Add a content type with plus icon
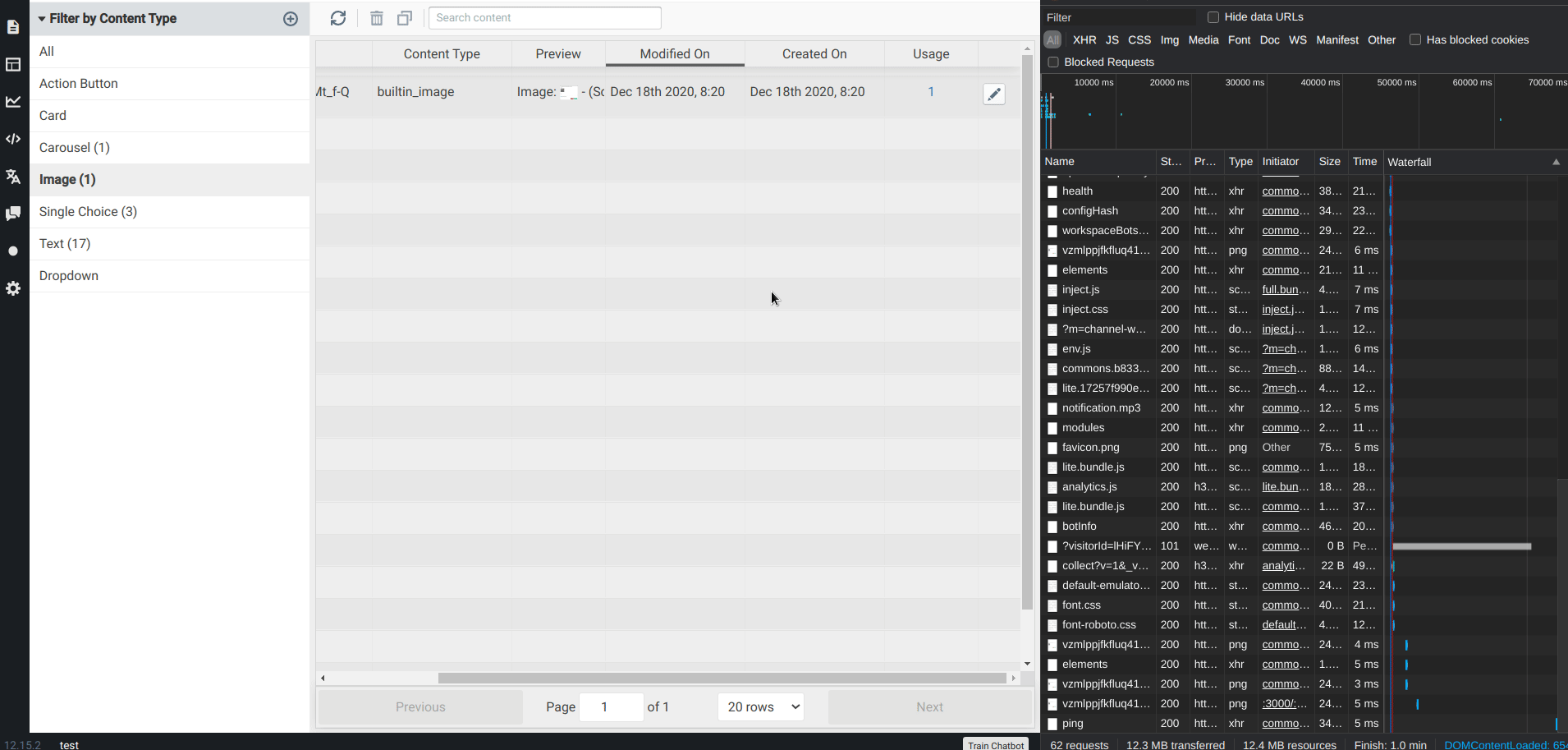Image resolution: width=1568 pixels, height=750 pixels. pos(291,19)
